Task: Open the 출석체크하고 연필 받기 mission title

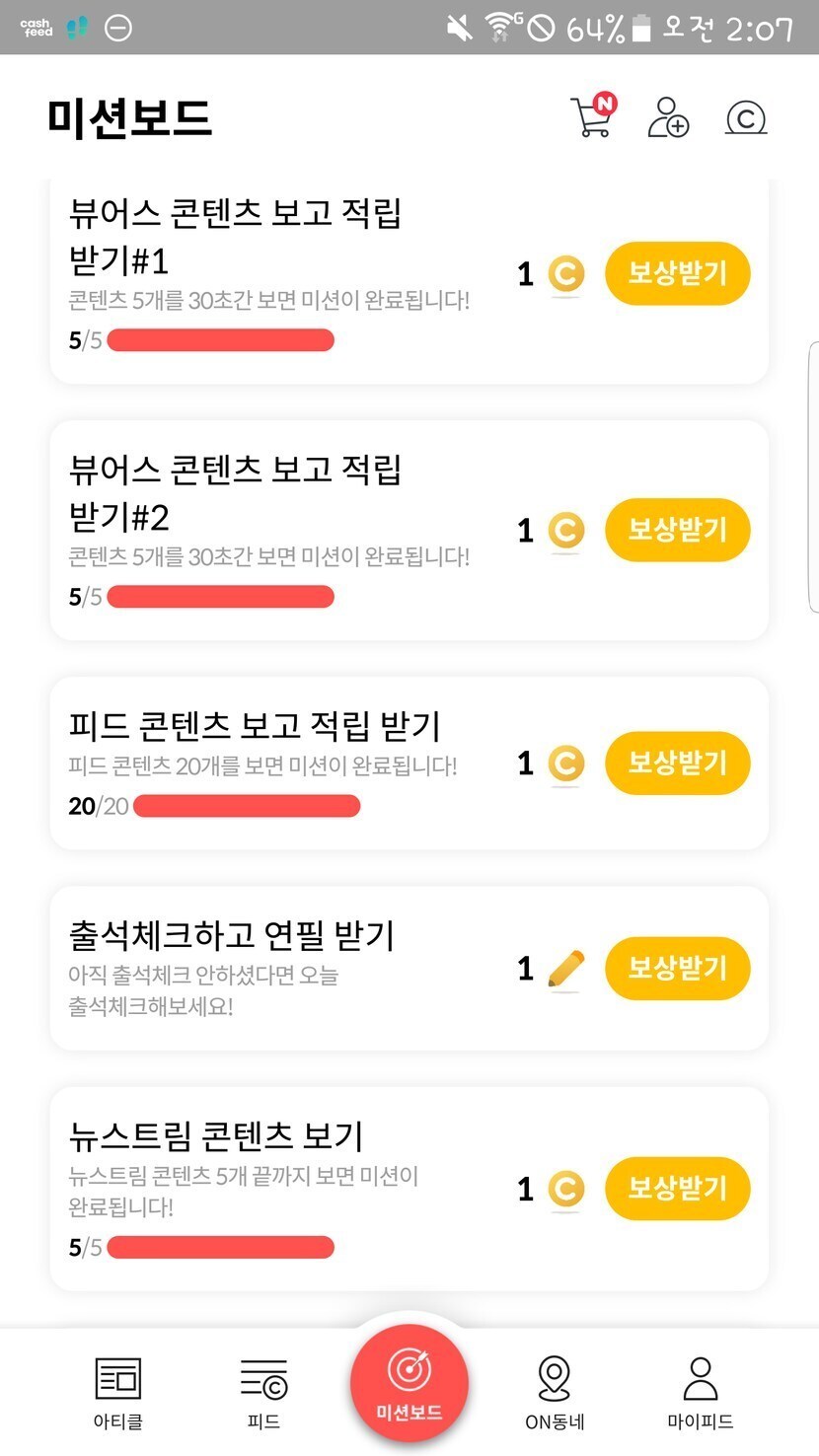Action: pyautogui.click(x=232, y=934)
